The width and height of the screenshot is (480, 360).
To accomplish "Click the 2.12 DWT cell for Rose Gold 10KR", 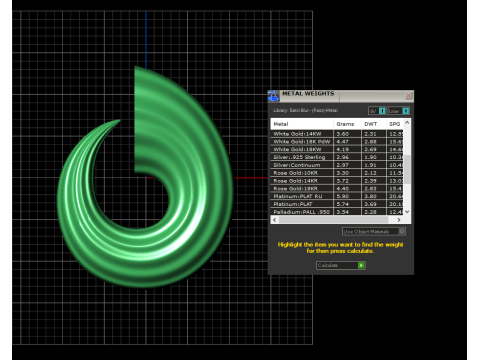I will tap(374, 173).
